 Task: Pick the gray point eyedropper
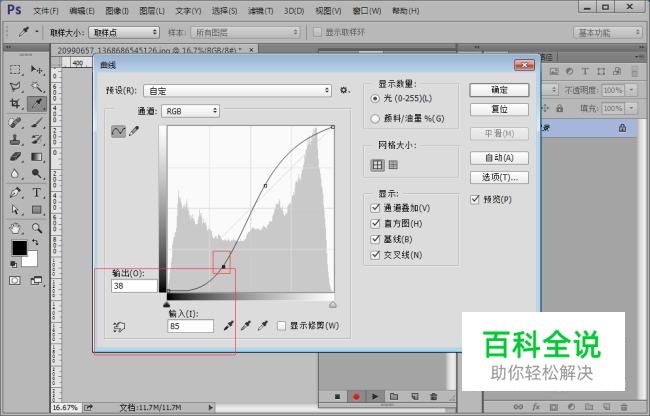246,326
